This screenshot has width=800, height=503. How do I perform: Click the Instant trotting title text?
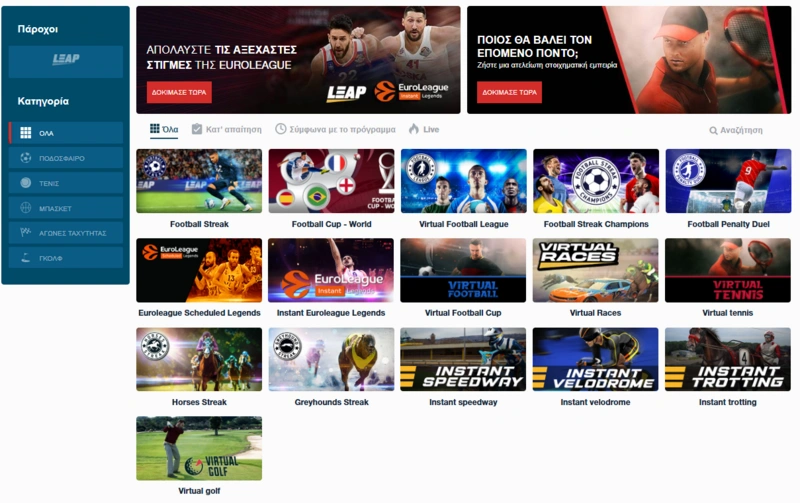pos(728,402)
